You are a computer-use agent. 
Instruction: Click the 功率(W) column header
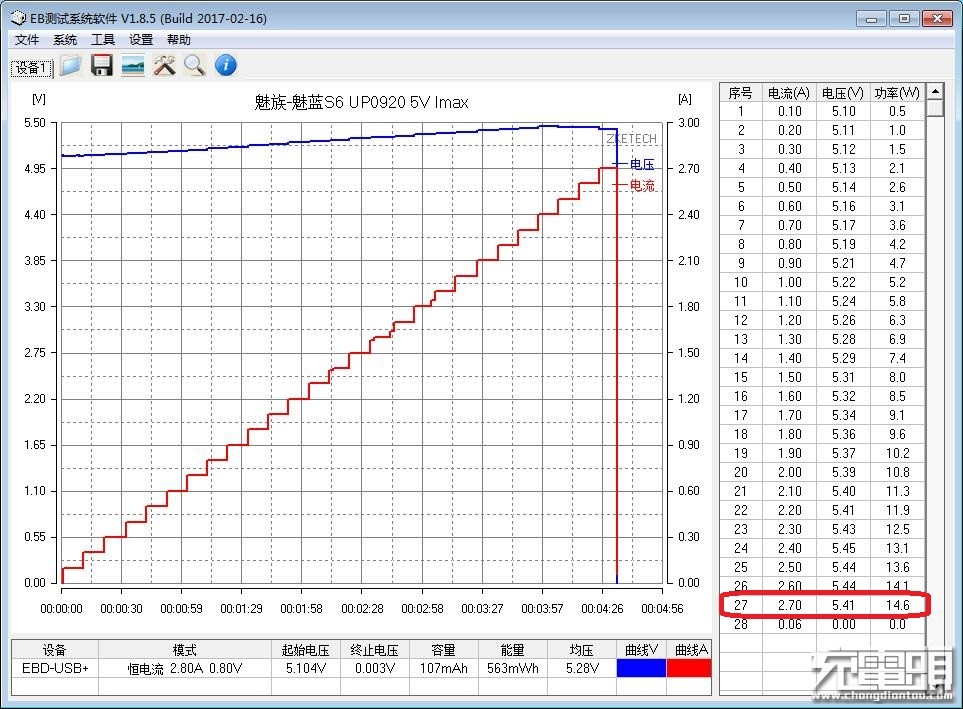coord(896,93)
